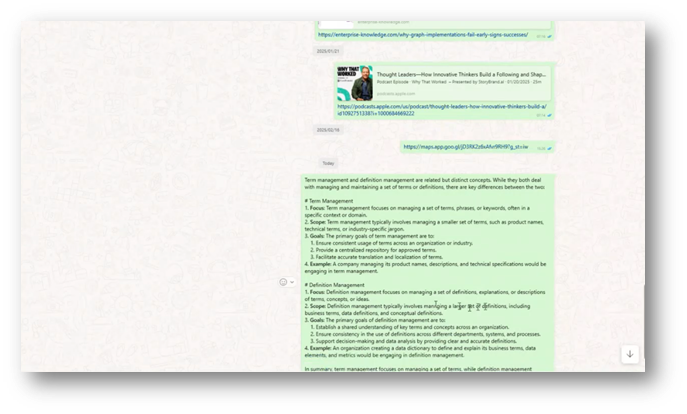Click the "Thought Leaders—How Innovative Thinkers" preview title
Viewport: 687px width, 414px height.
(461, 74)
